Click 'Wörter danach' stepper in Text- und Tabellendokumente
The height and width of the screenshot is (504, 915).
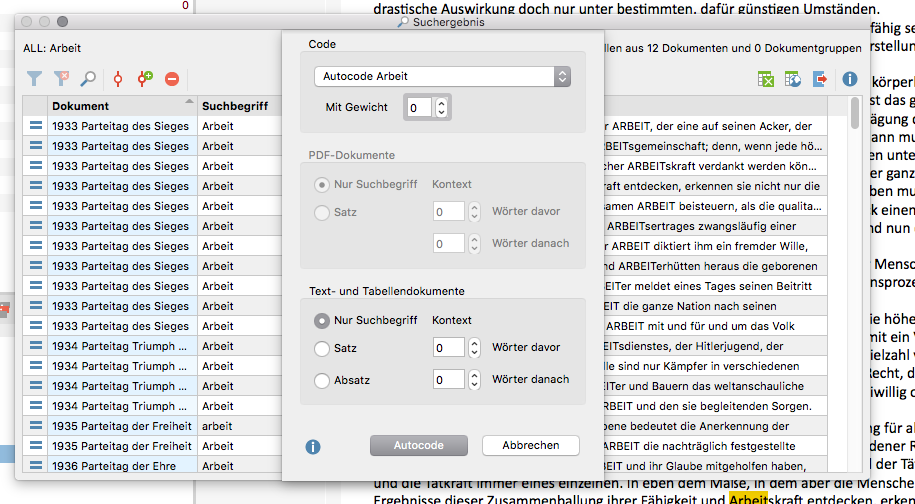pyautogui.click(x=474, y=380)
